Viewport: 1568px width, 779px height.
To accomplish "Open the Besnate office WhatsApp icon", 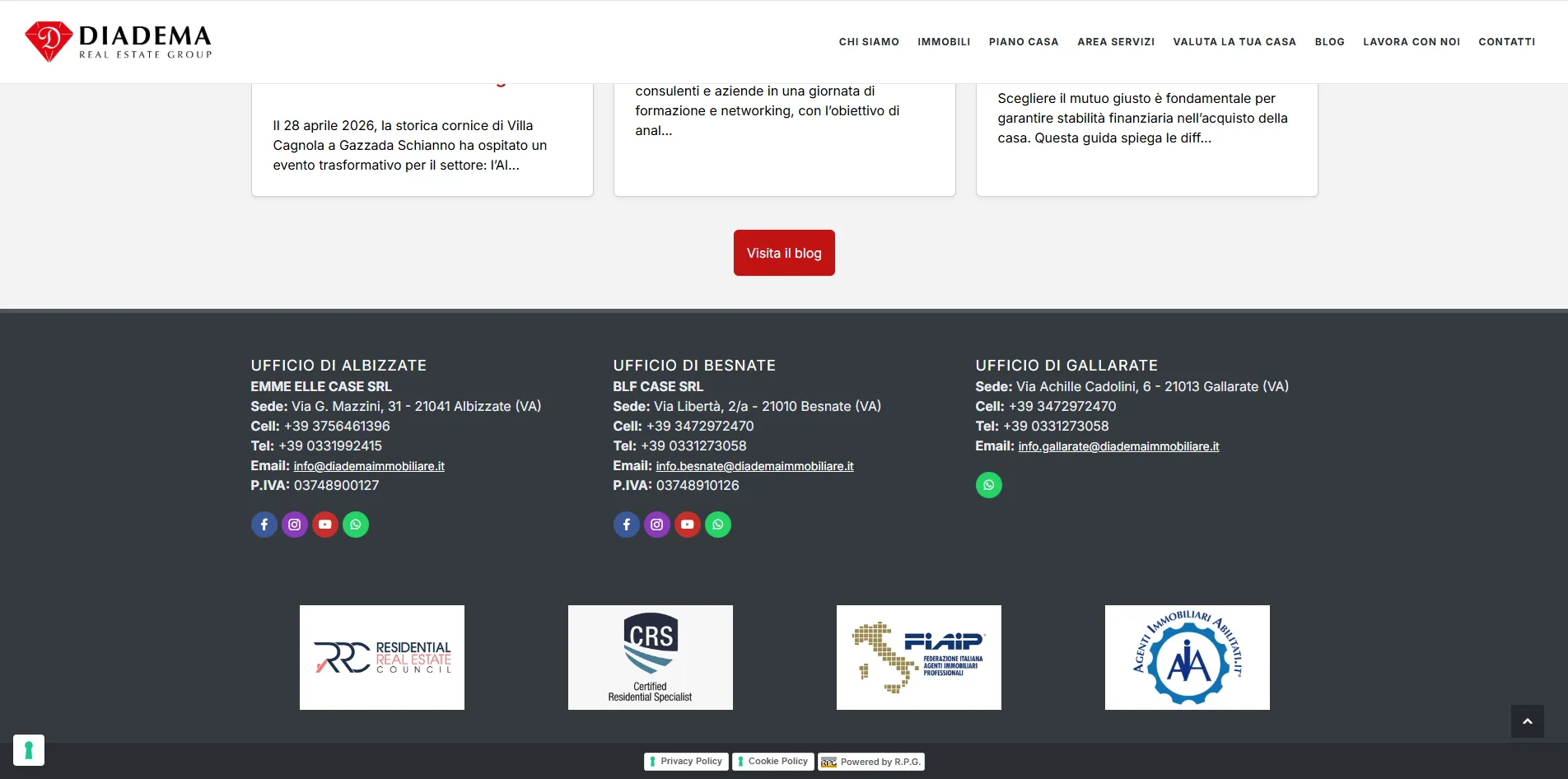I will point(718,525).
